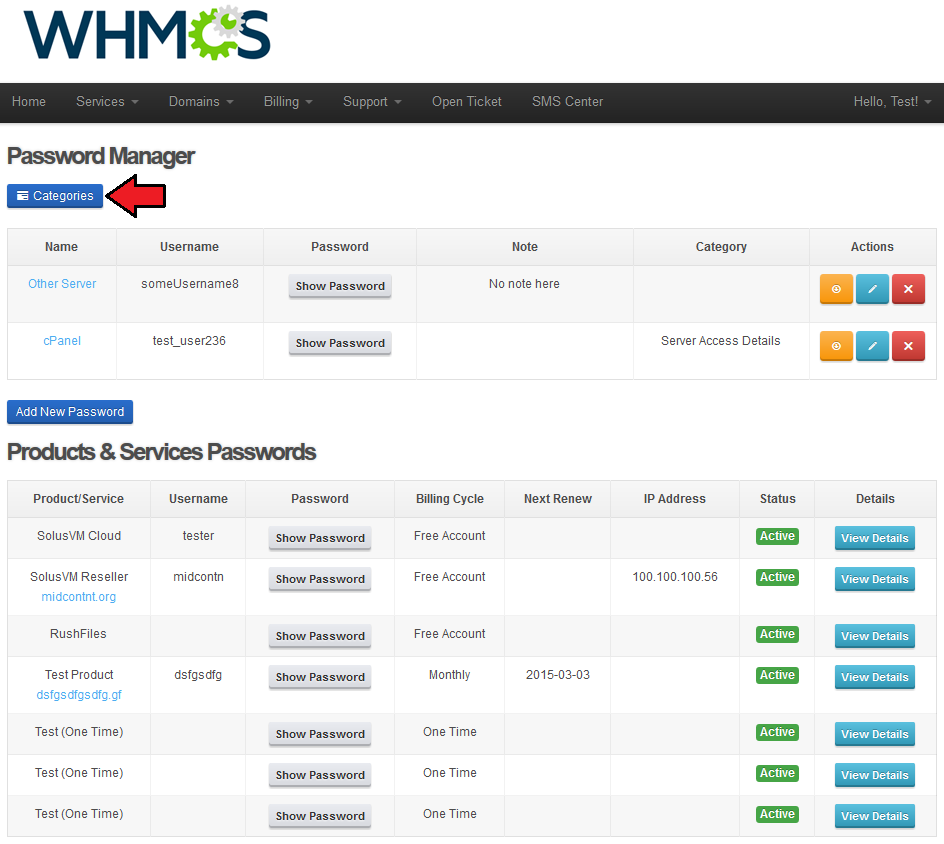Click the IP Address column header
Screen dimensions: 944x844
(x=675, y=499)
